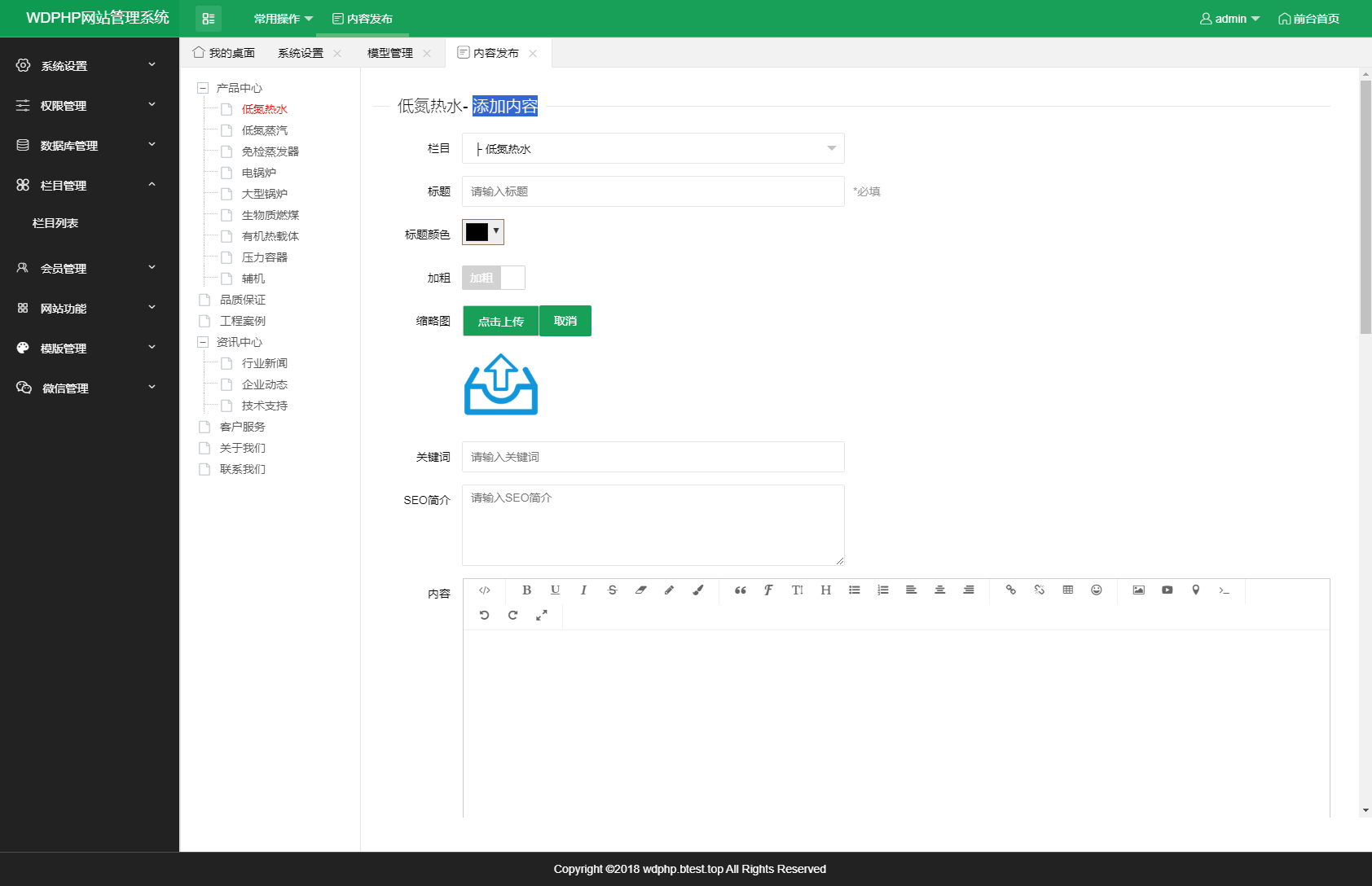Open the 标题颜色 color picker swatch
This screenshot has height=886, width=1372.
pyautogui.click(x=483, y=232)
